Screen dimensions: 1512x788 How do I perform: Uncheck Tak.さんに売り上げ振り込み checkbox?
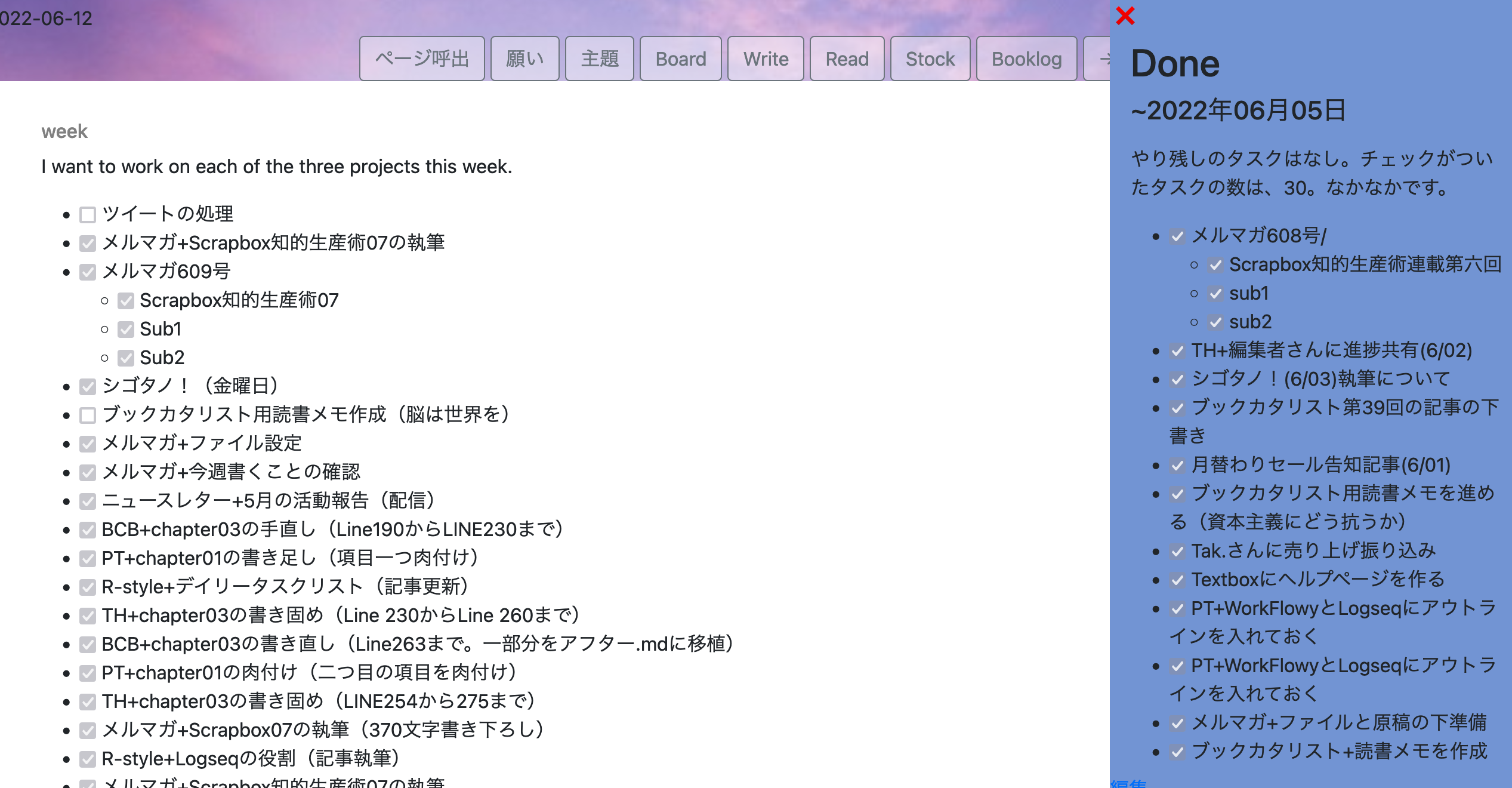click(x=1177, y=552)
